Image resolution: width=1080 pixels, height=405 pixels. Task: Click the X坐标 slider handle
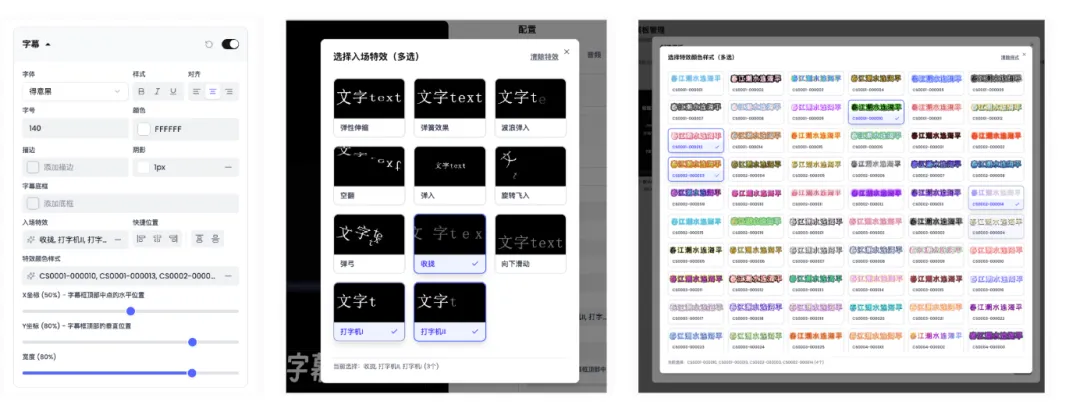click(x=131, y=311)
